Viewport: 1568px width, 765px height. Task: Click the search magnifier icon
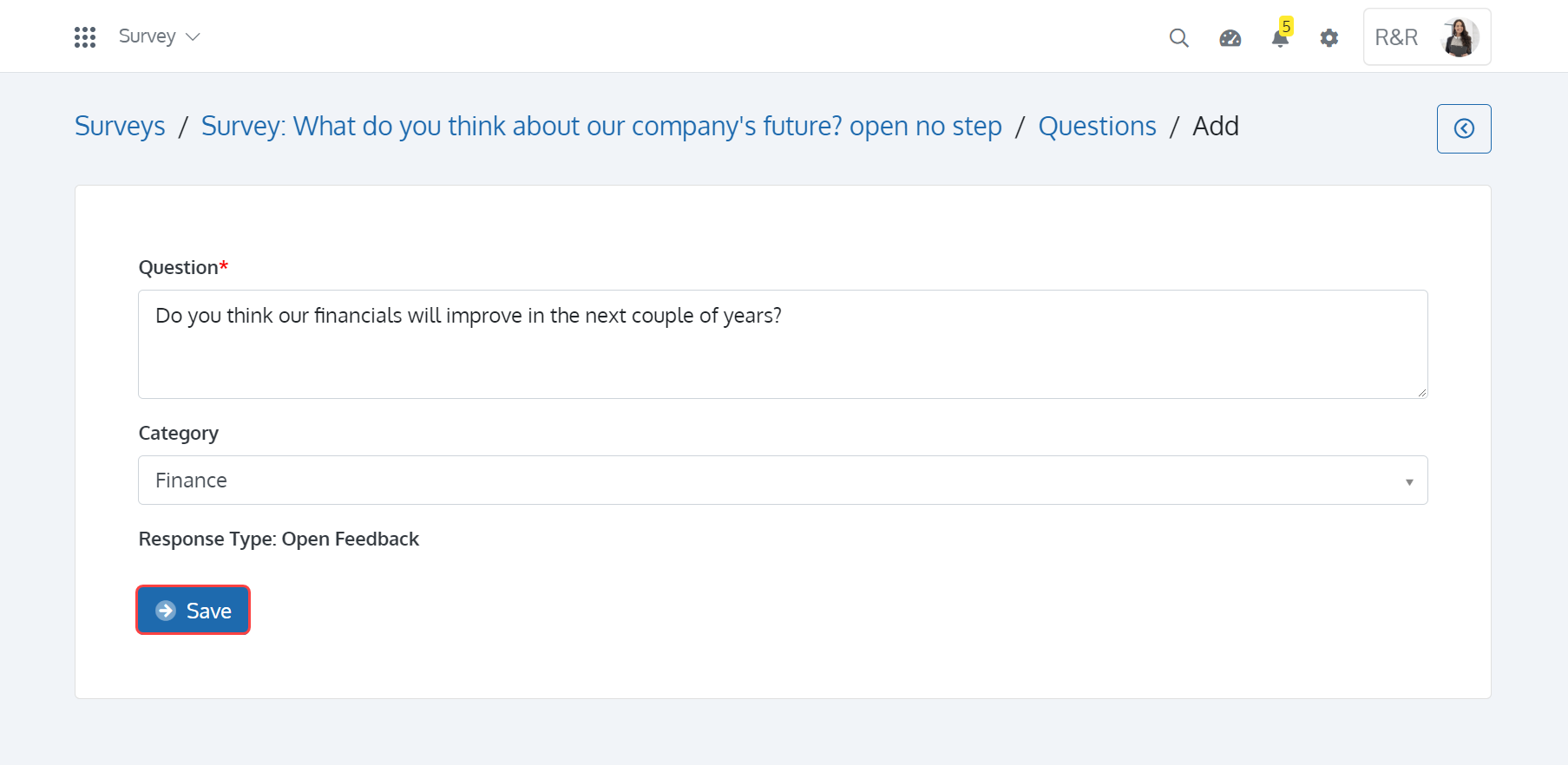1178,37
